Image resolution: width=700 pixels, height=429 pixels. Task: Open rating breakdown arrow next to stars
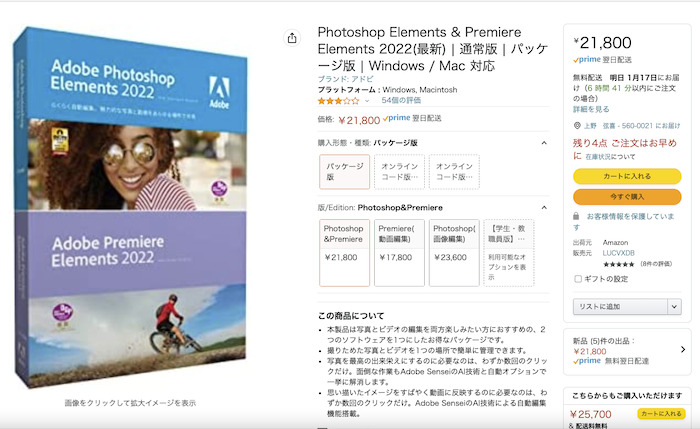pos(367,101)
